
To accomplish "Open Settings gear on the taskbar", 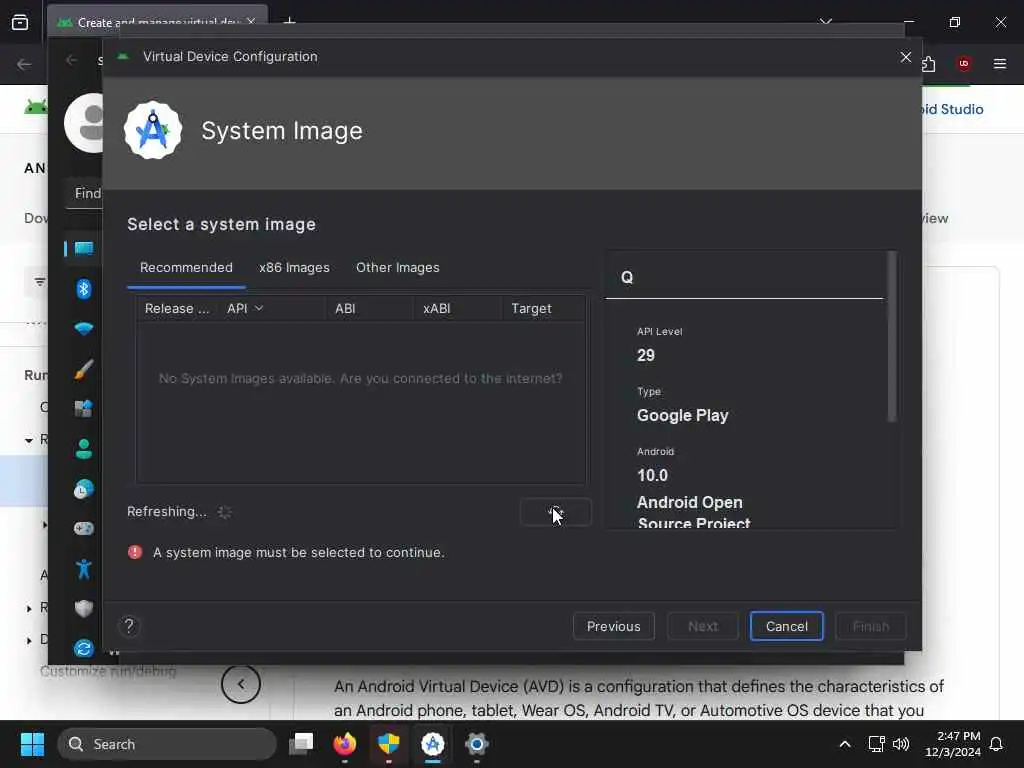I will click(476, 744).
